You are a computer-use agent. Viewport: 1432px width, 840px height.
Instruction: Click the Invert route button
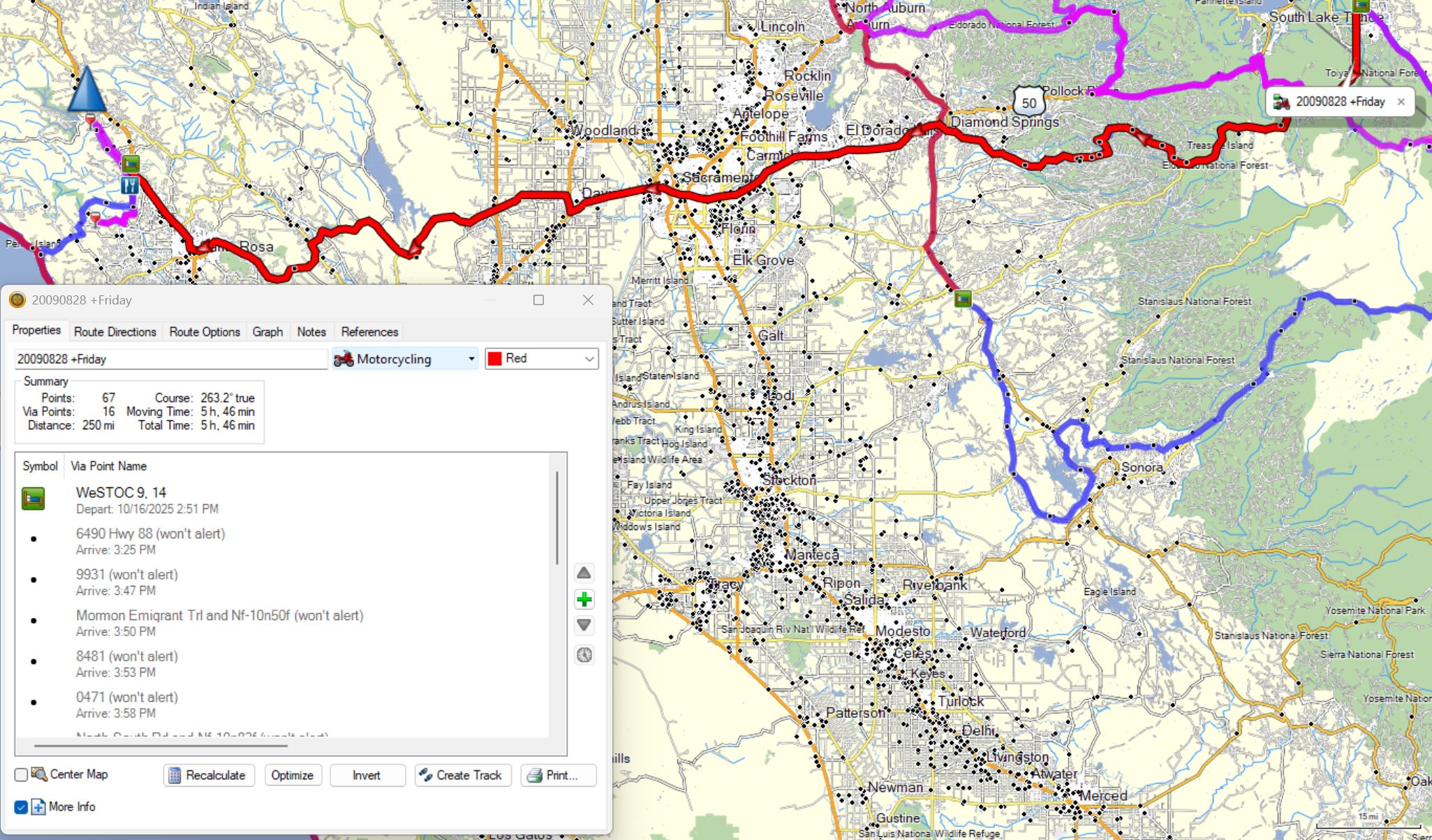[367, 775]
